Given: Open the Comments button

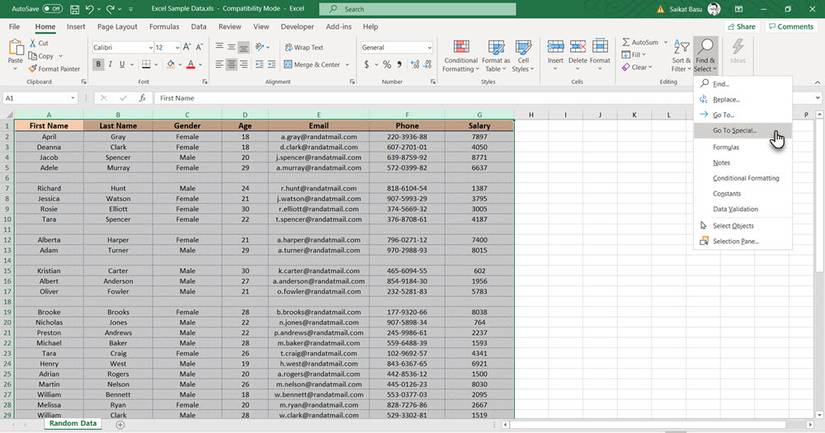Looking at the screenshot, I should click(790, 27).
